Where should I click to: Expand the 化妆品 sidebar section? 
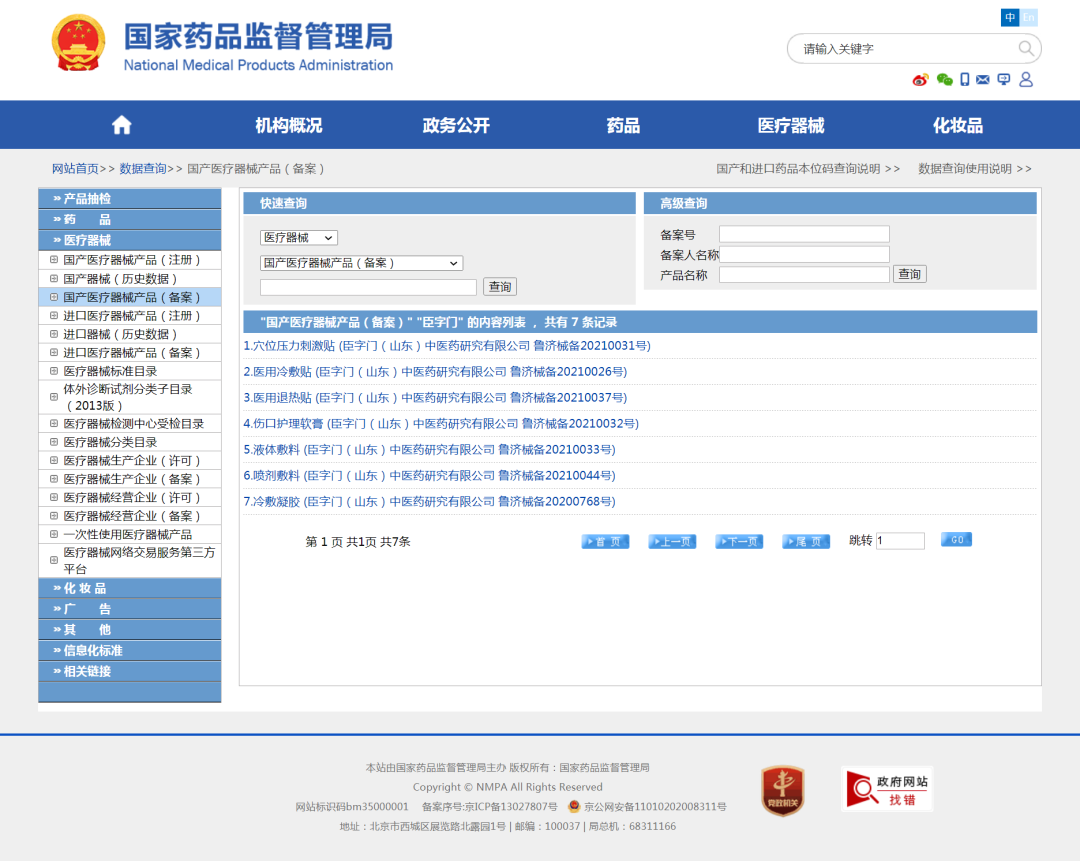[129, 588]
